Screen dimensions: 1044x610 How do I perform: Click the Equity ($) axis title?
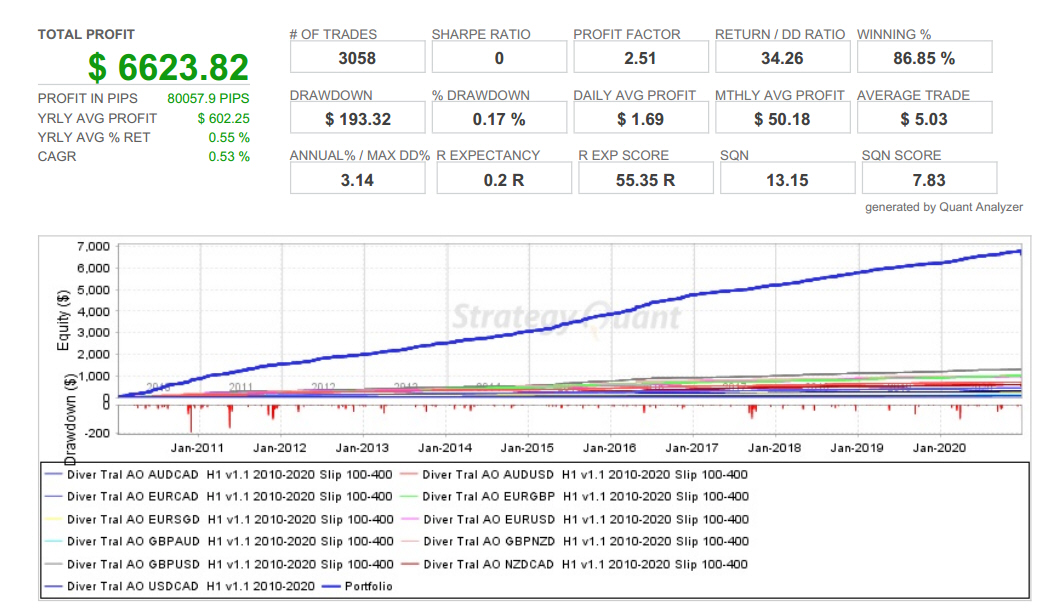pos(63,320)
